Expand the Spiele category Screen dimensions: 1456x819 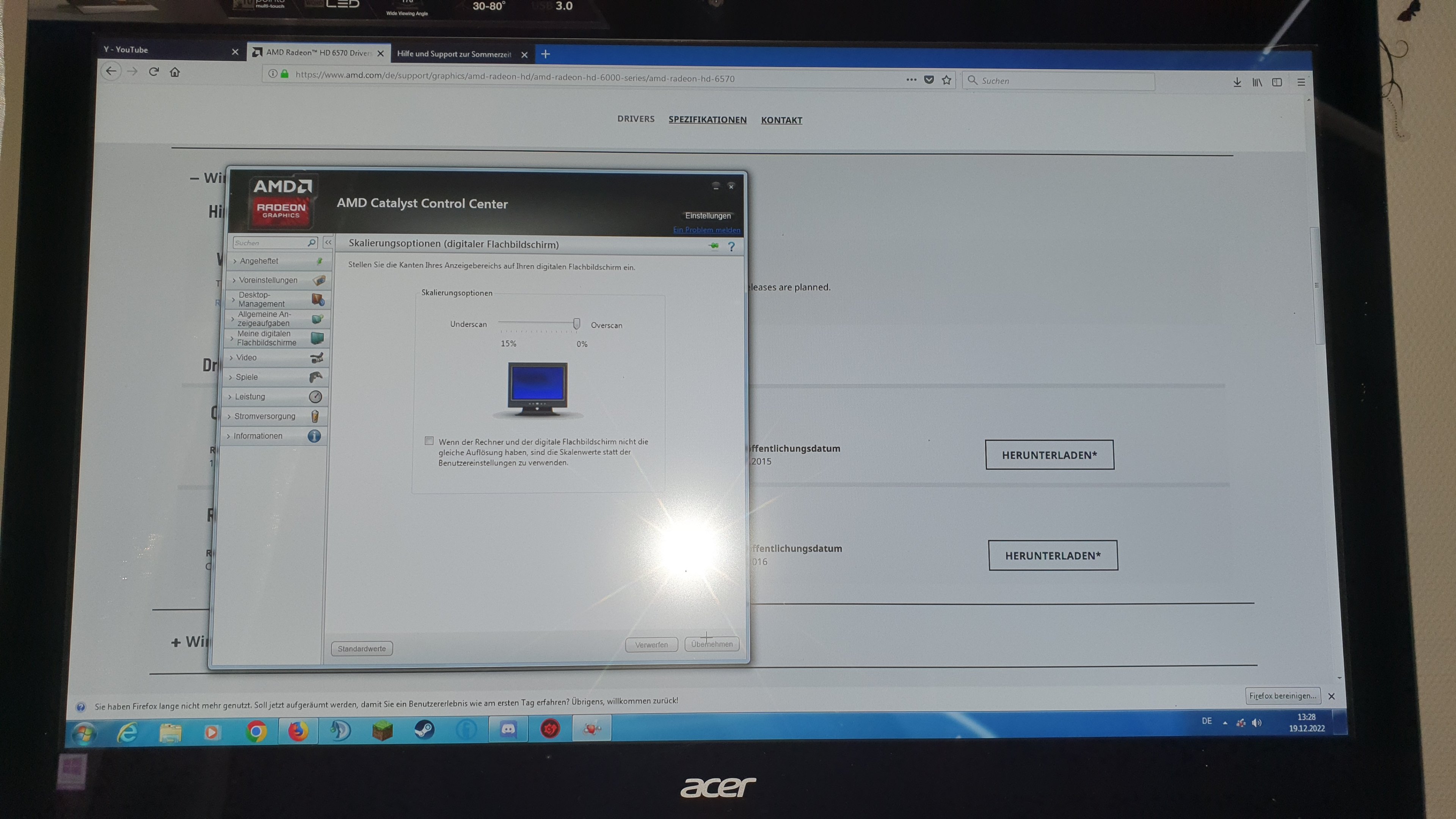pyautogui.click(x=246, y=377)
